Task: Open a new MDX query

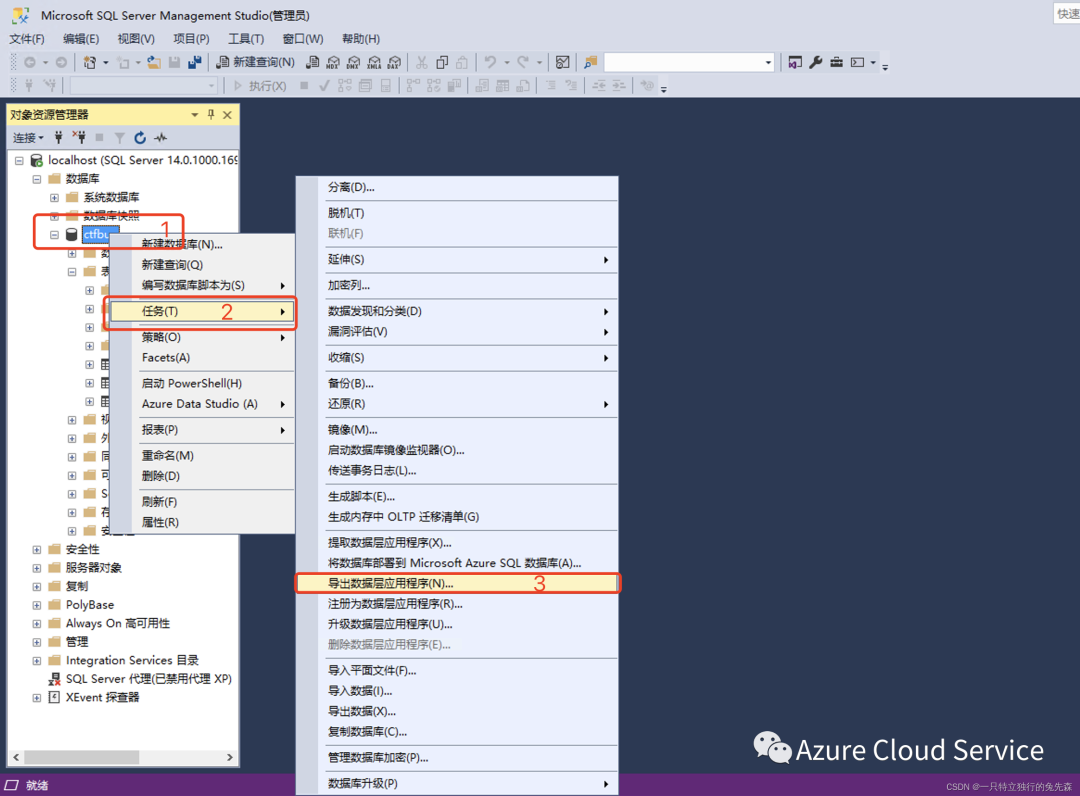Action: [x=333, y=63]
